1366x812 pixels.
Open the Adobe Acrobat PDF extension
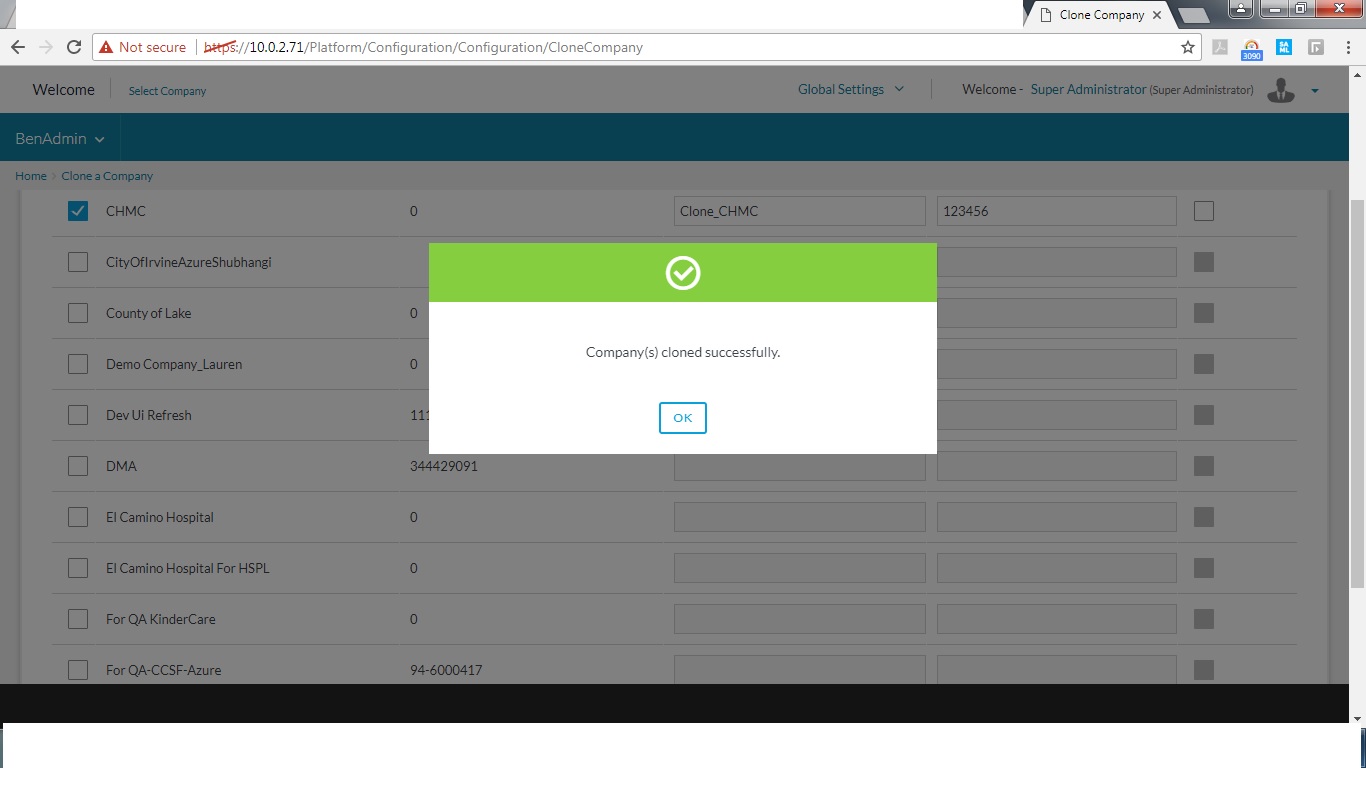pyautogui.click(x=1220, y=47)
